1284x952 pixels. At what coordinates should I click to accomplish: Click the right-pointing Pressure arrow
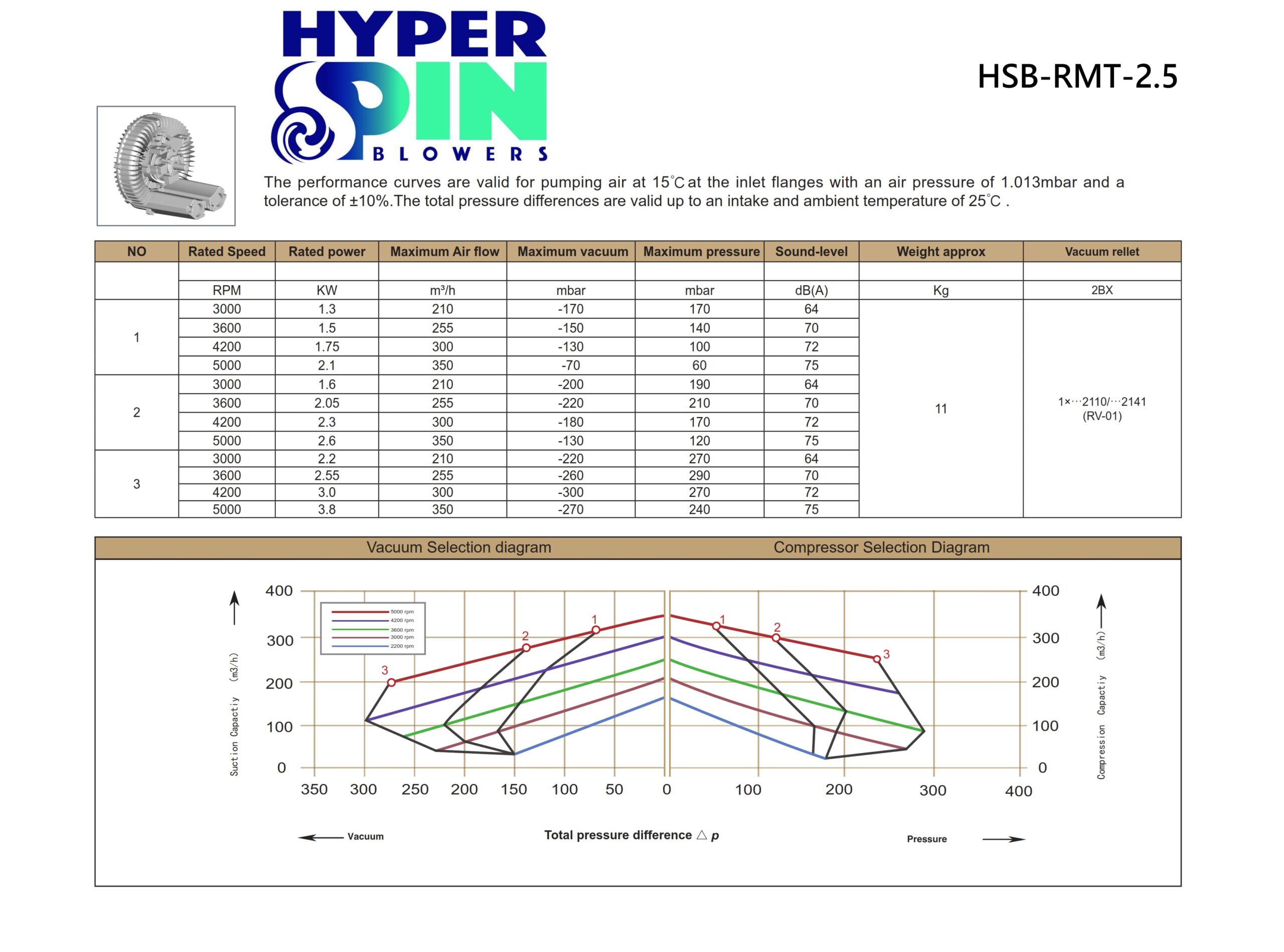(1004, 839)
